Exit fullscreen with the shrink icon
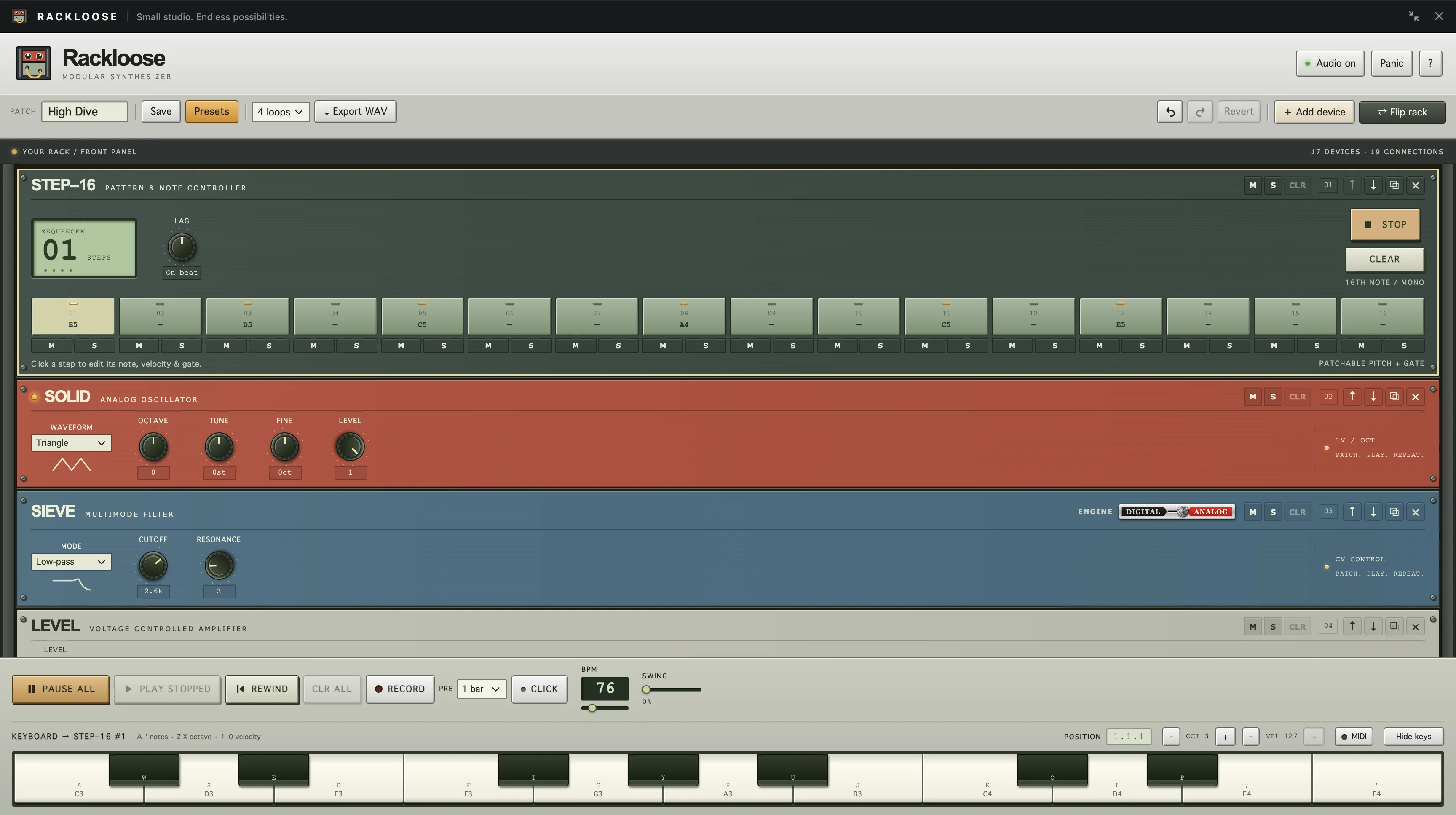Image resolution: width=1456 pixels, height=815 pixels. coord(1413,16)
